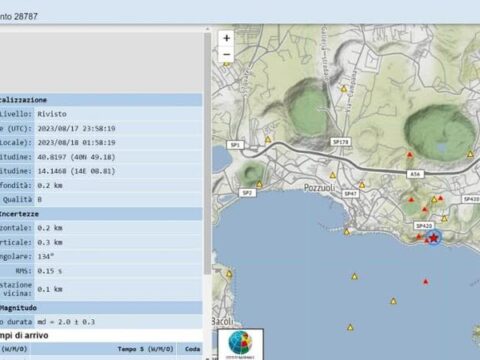480x360 pixels.
Task: Click the Tempo S column header
Action: (x=145, y=349)
